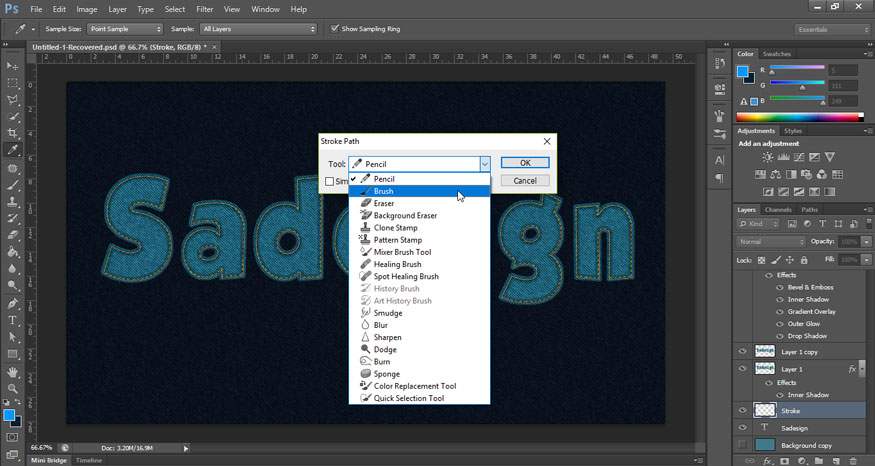The height and width of the screenshot is (466, 875).
Task: Select the Move tool in toolbar
Action: (x=12, y=66)
